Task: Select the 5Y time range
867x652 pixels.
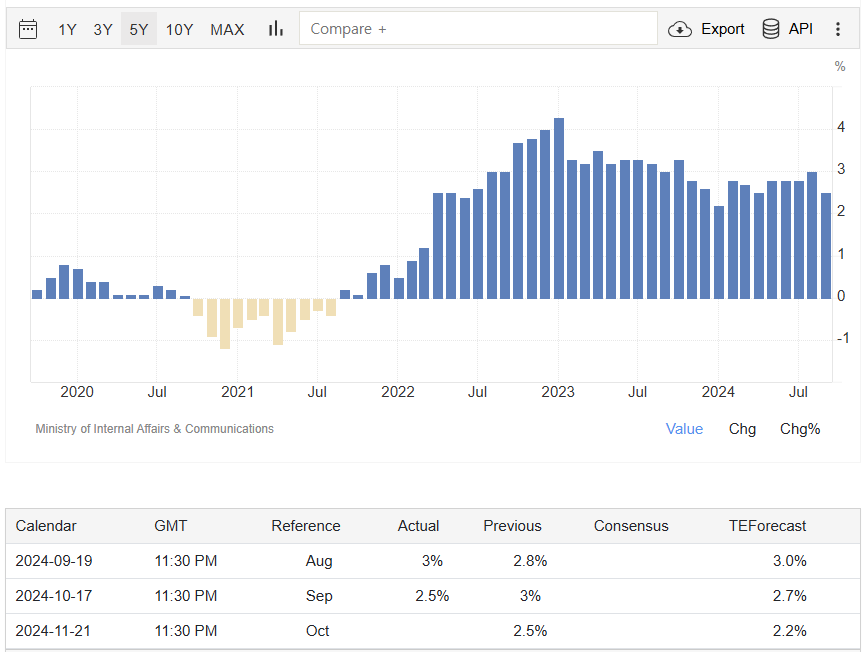Action: 139,29
